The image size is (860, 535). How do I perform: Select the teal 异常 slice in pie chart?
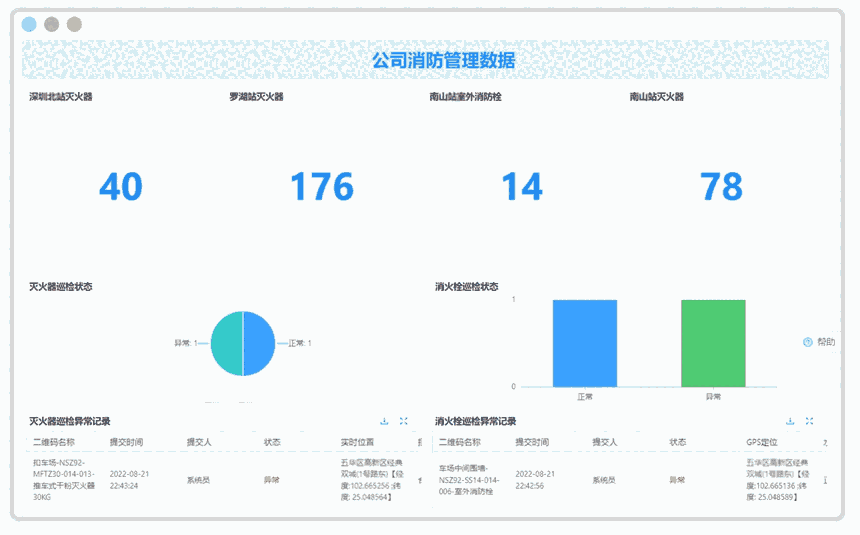click(x=227, y=343)
